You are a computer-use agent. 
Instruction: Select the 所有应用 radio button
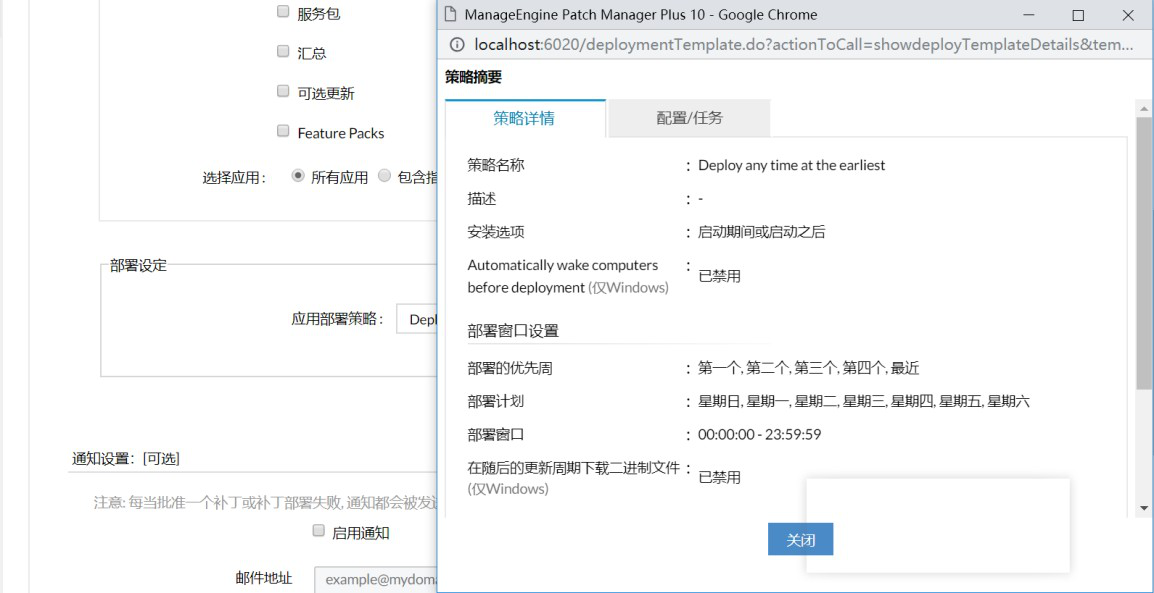tap(298, 177)
